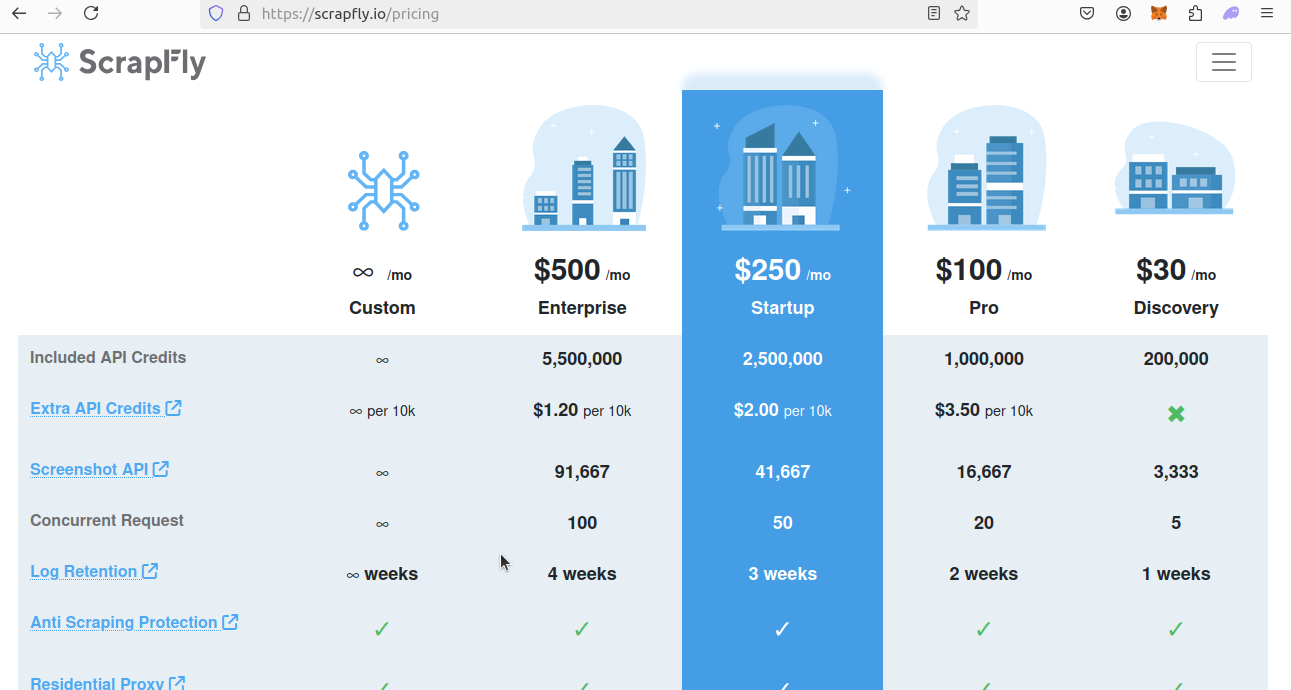Click the Concurrent Request row label

coord(107,520)
